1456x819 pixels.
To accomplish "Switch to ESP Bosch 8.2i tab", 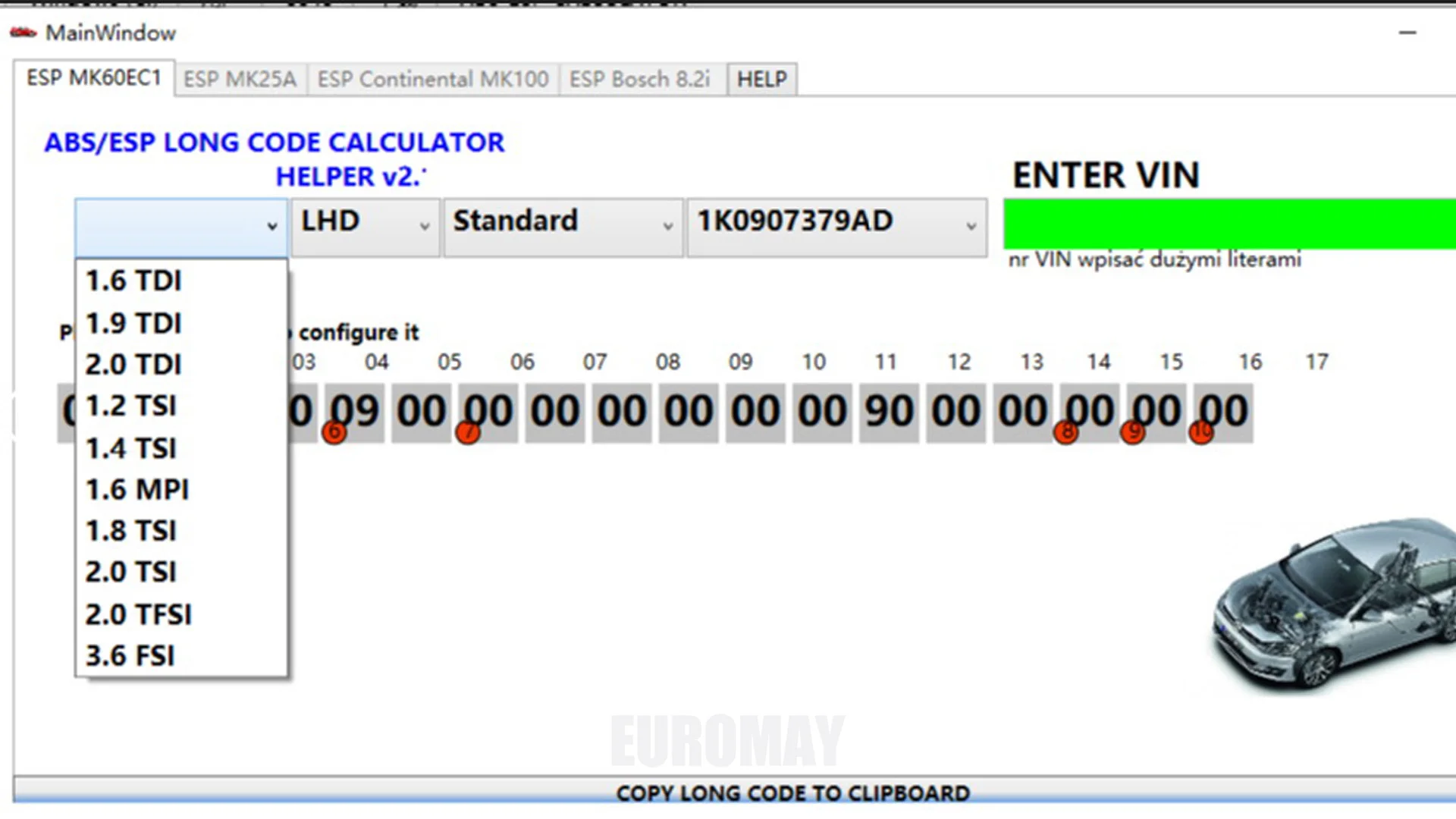I will click(641, 79).
